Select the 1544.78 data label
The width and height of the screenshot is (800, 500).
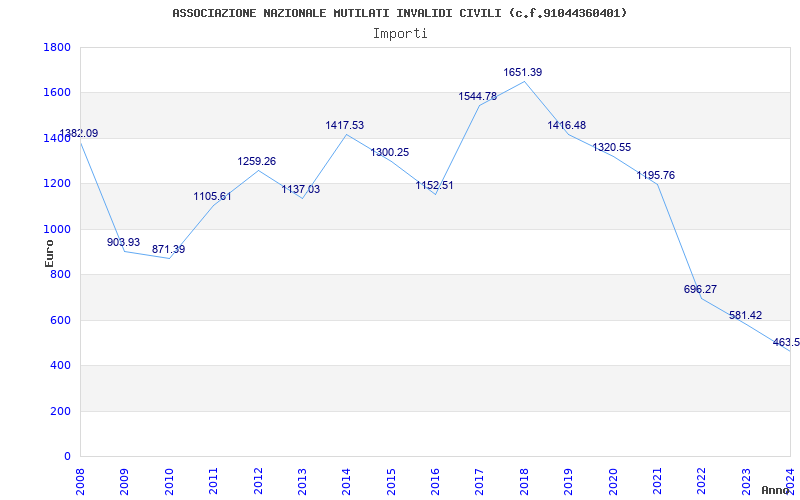coord(478,96)
